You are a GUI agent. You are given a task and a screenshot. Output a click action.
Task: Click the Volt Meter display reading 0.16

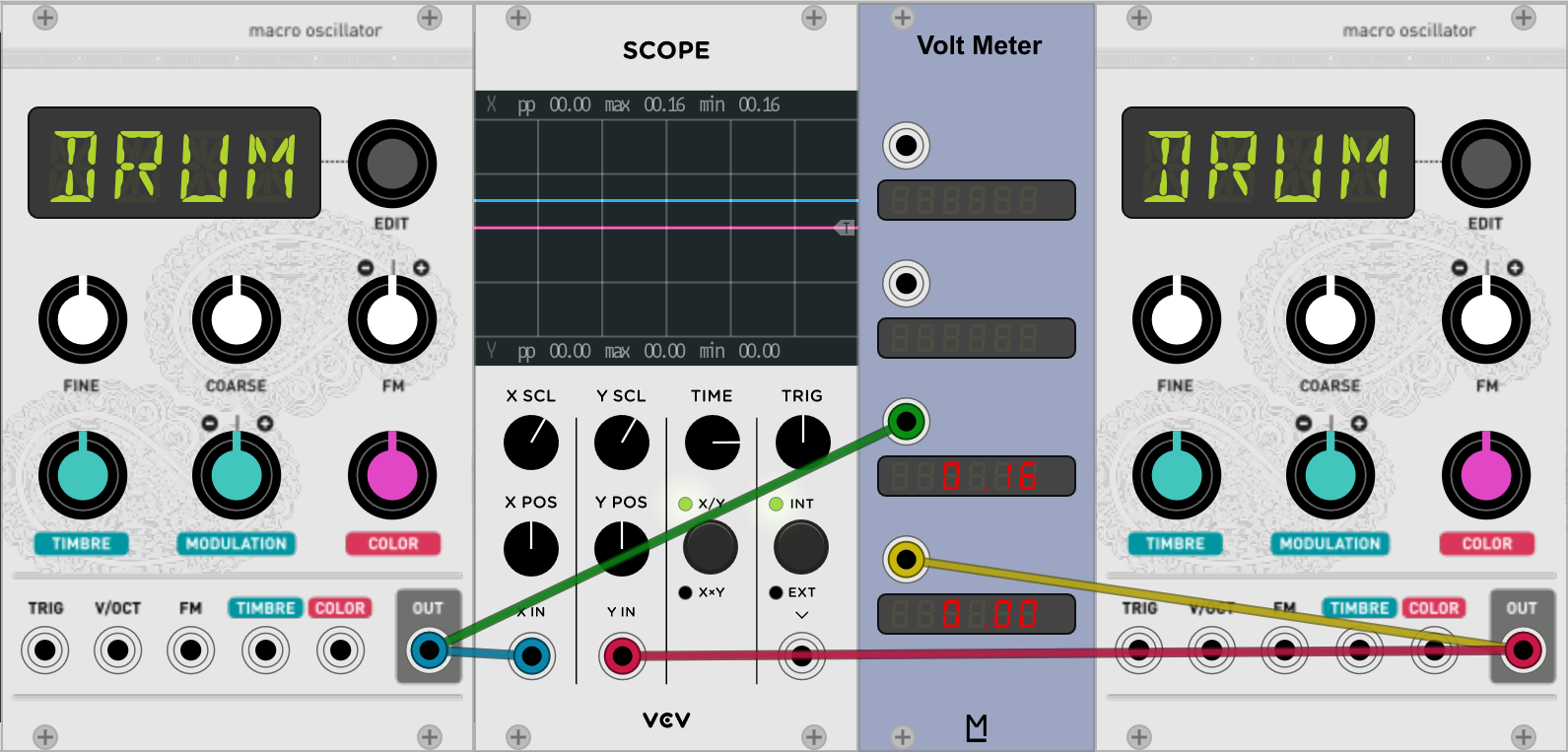(977, 476)
